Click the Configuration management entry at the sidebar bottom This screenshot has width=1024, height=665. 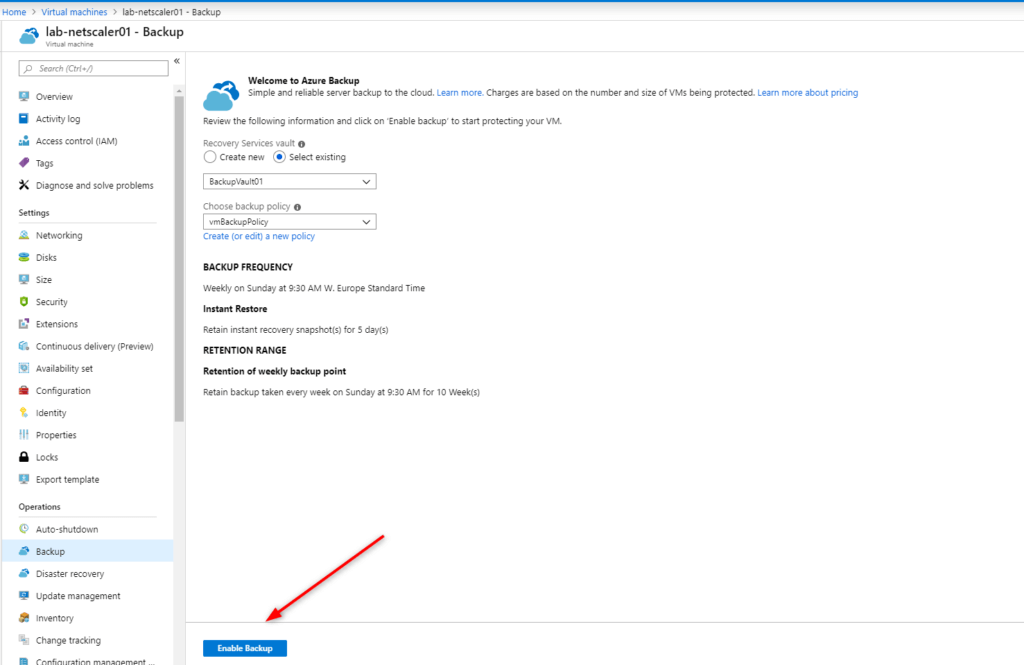[88, 660]
